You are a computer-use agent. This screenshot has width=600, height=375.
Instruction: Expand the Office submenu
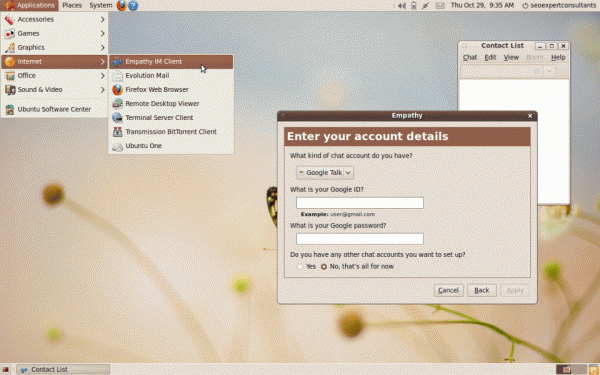(x=54, y=76)
